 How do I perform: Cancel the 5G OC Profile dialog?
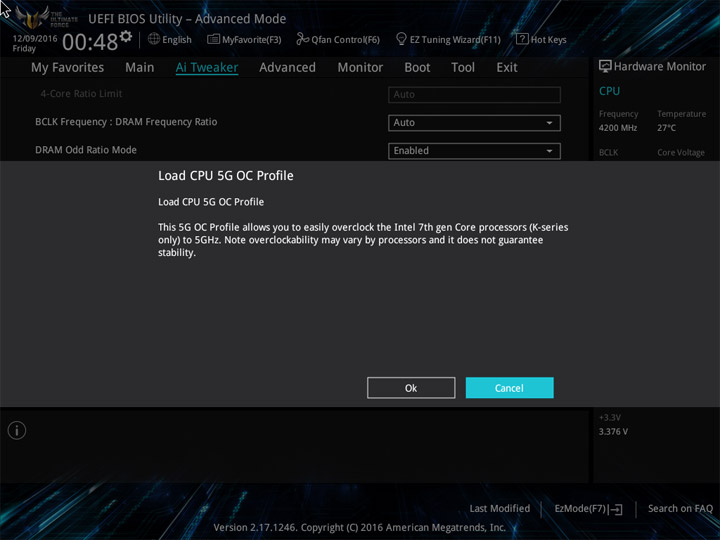509,388
